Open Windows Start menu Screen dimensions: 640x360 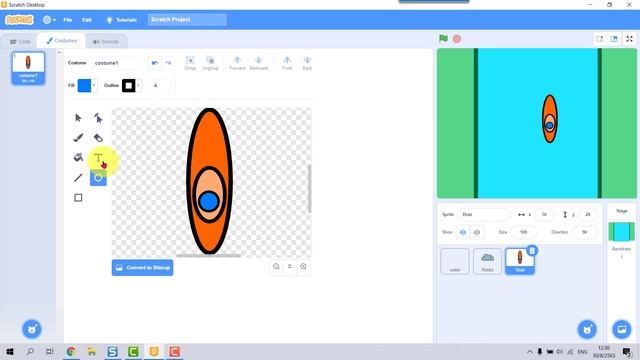tap(10, 351)
